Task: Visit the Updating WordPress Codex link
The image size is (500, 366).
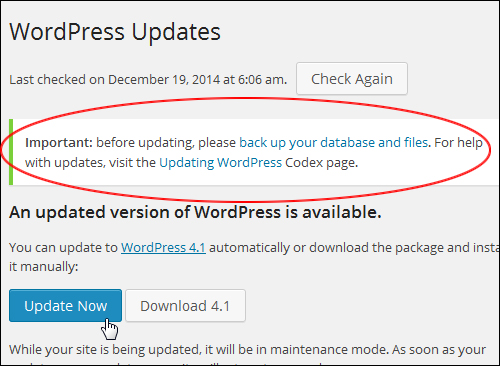Action: [x=220, y=163]
